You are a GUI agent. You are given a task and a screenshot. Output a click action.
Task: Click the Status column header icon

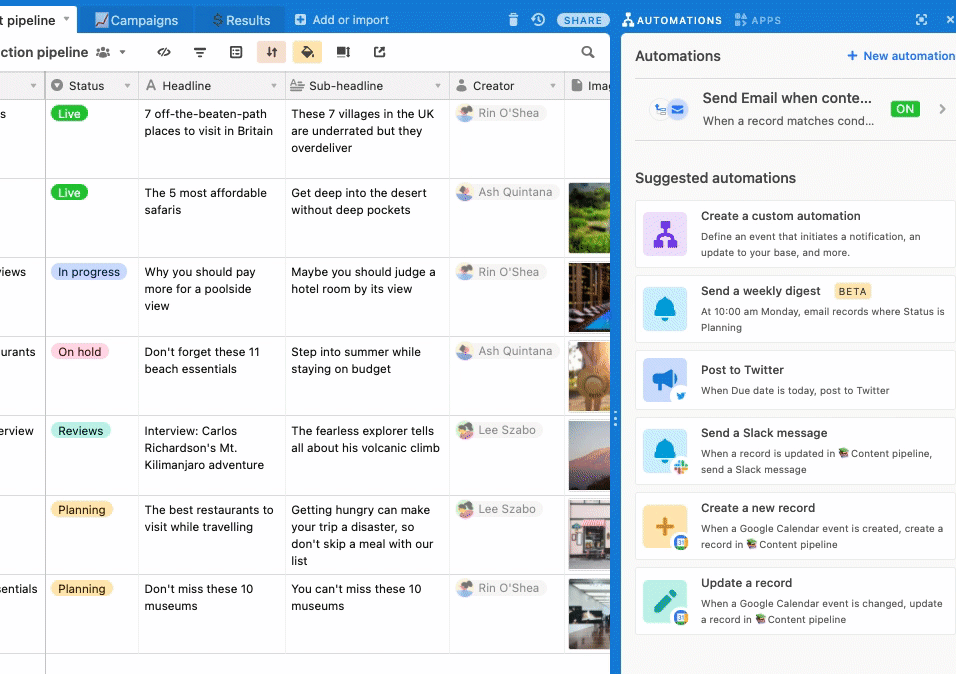[x=57, y=85]
